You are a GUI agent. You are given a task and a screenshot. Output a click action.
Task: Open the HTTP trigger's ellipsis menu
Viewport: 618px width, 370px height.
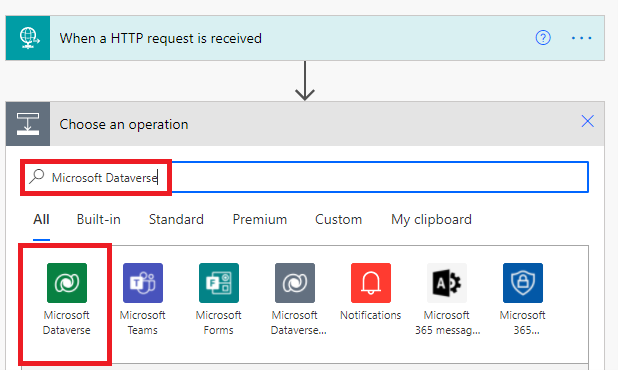(x=581, y=38)
